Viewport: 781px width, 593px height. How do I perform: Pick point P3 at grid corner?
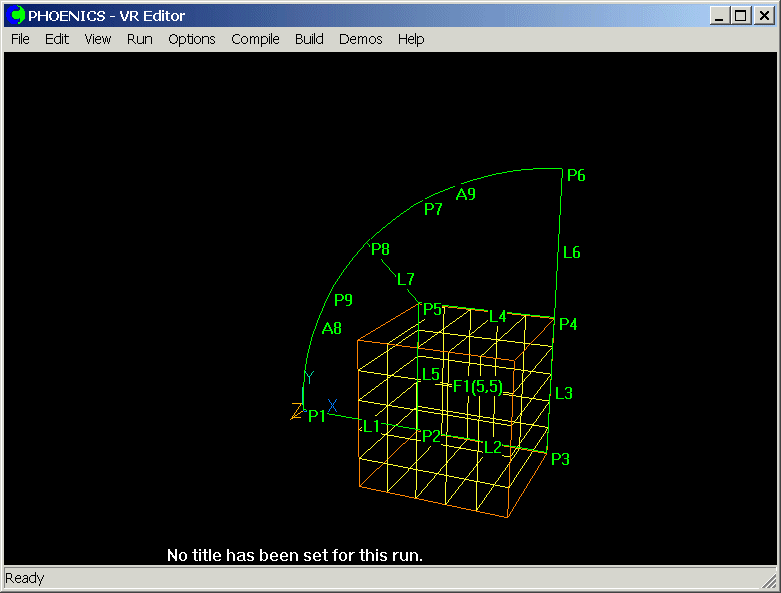pyautogui.click(x=560, y=459)
